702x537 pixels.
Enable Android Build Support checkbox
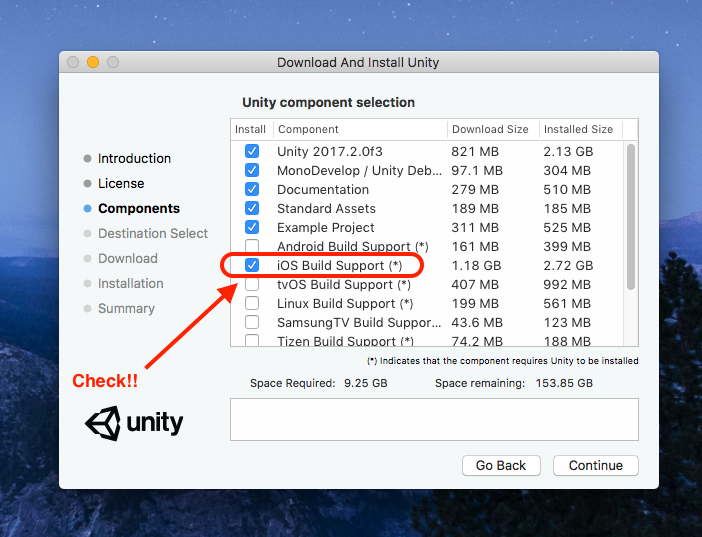tap(252, 246)
